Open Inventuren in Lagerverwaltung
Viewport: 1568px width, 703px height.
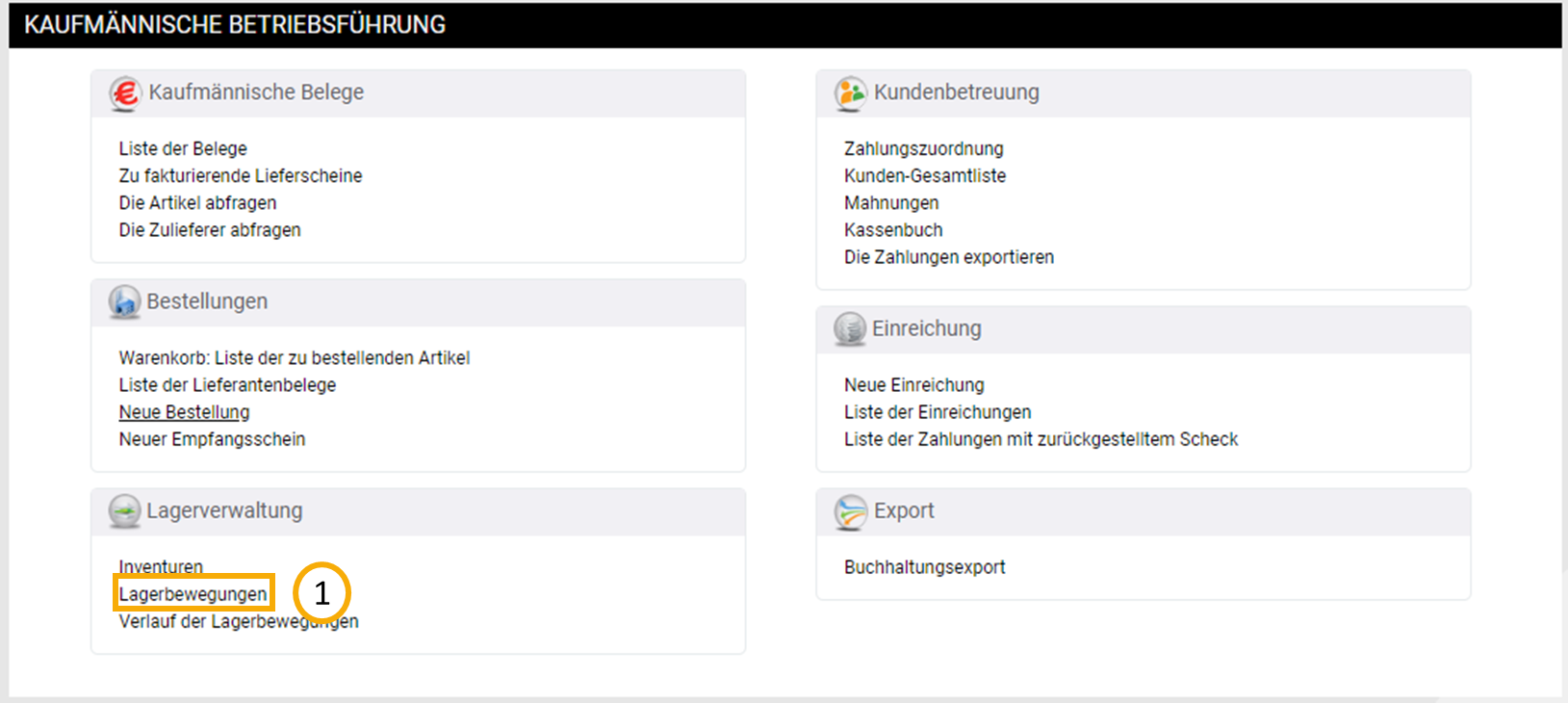pos(161,566)
